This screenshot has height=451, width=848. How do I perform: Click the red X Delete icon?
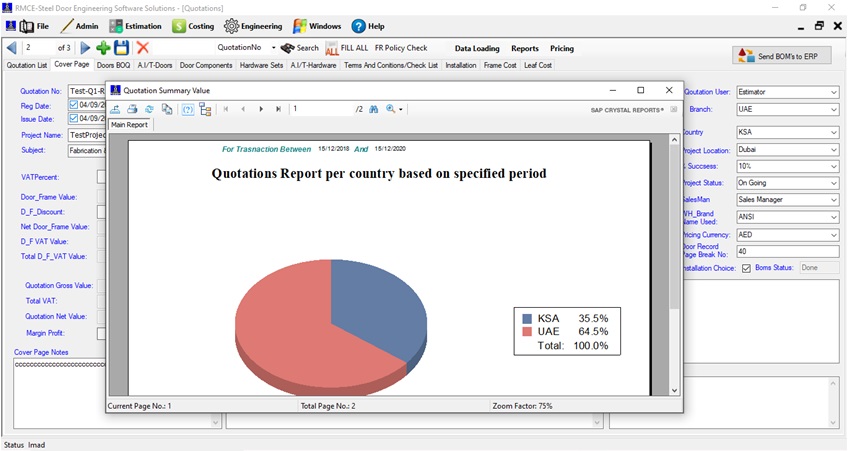point(143,48)
